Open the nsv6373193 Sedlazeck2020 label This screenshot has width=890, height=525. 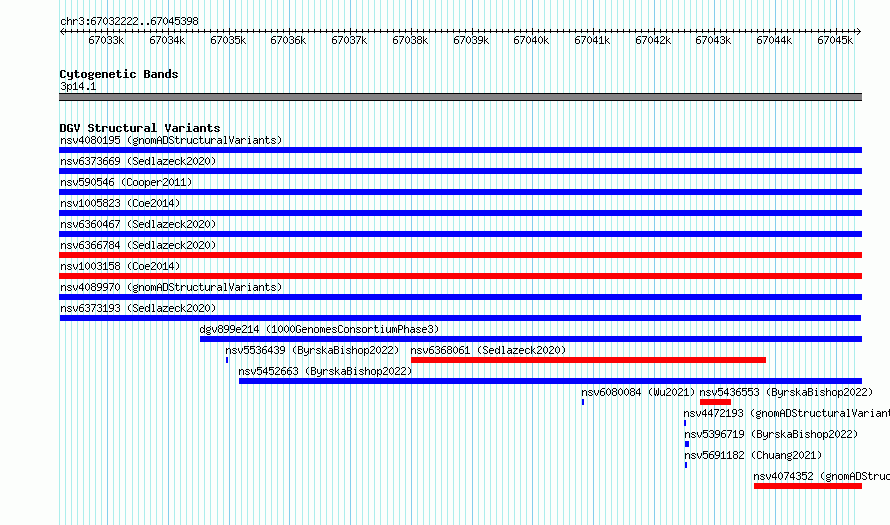(138, 308)
